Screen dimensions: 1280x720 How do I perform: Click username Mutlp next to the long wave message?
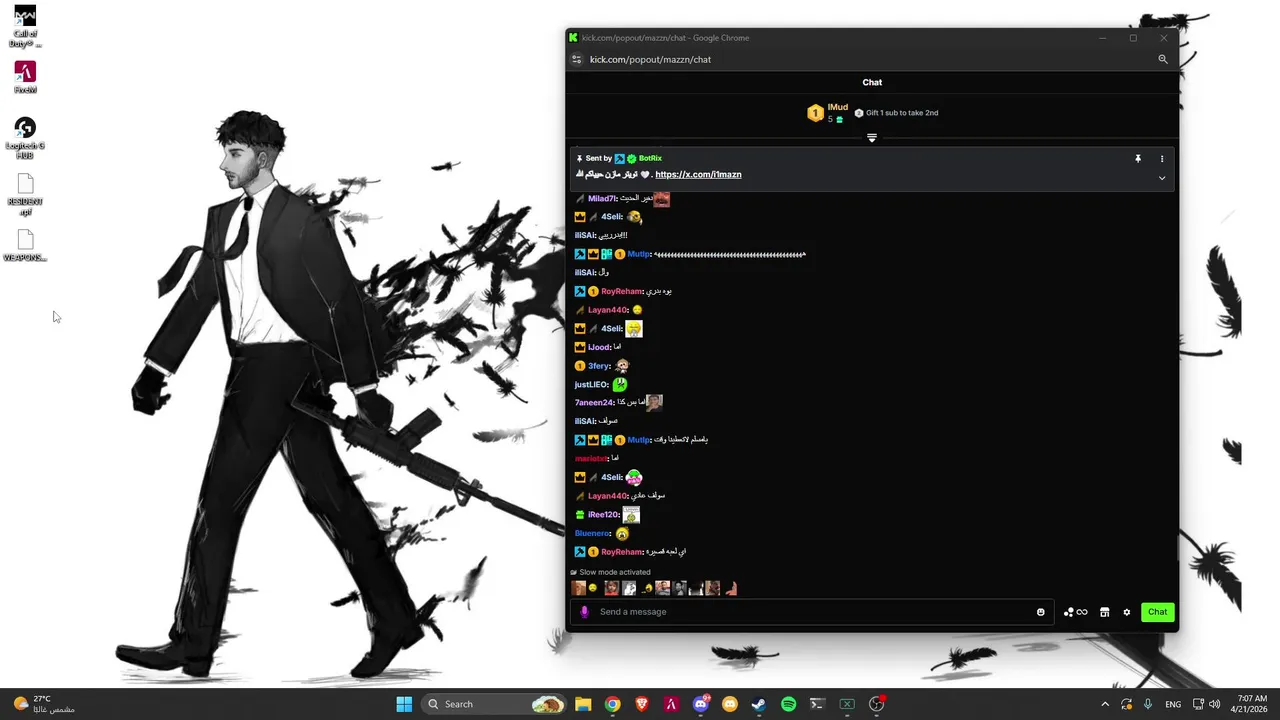[x=639, y=254]
